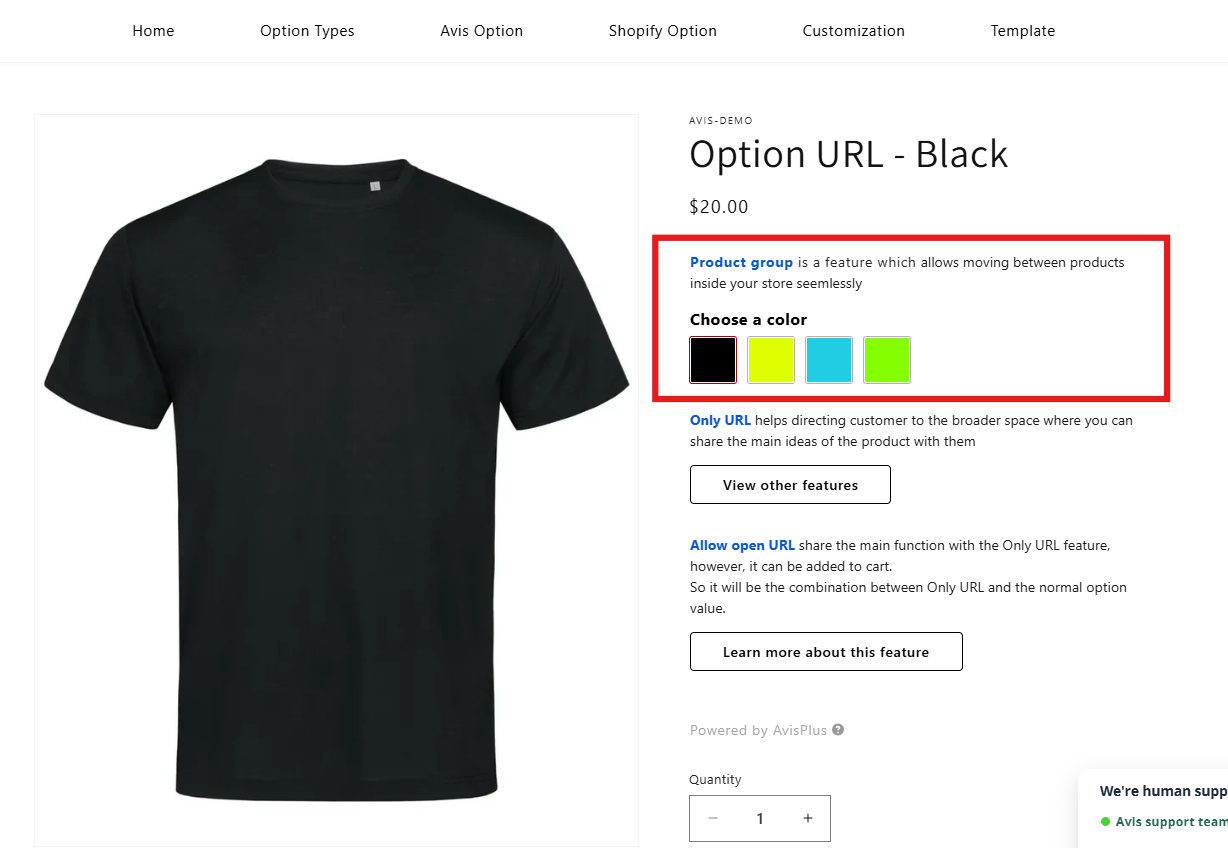Pick the cyan blue color swatch

click(x=829, y=360)
